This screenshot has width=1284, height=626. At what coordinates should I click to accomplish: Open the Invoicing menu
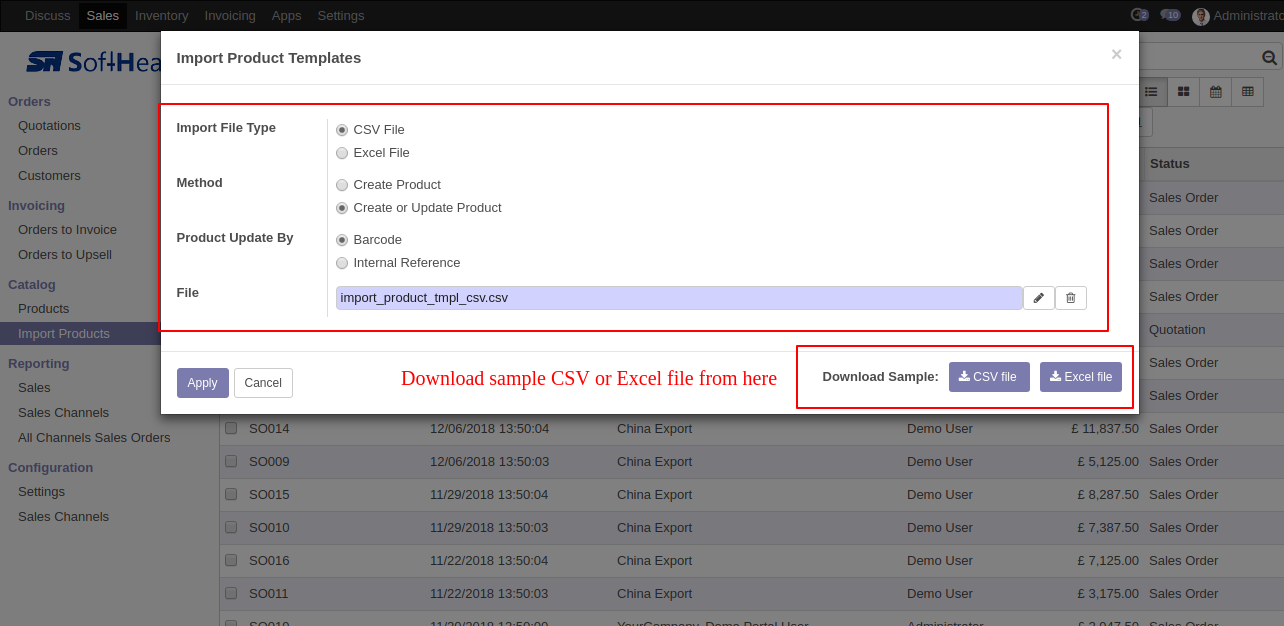tap(230, 16)
